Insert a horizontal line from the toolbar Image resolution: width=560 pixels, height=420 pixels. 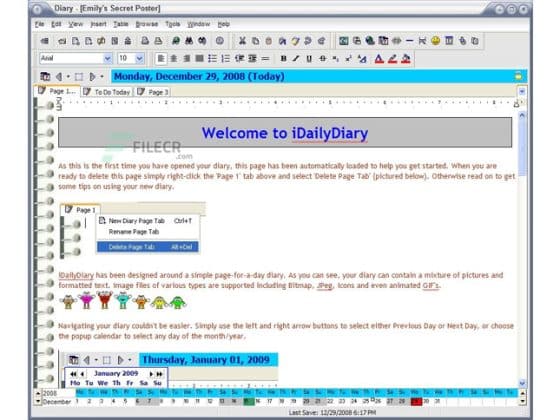(x=410, y=41)
